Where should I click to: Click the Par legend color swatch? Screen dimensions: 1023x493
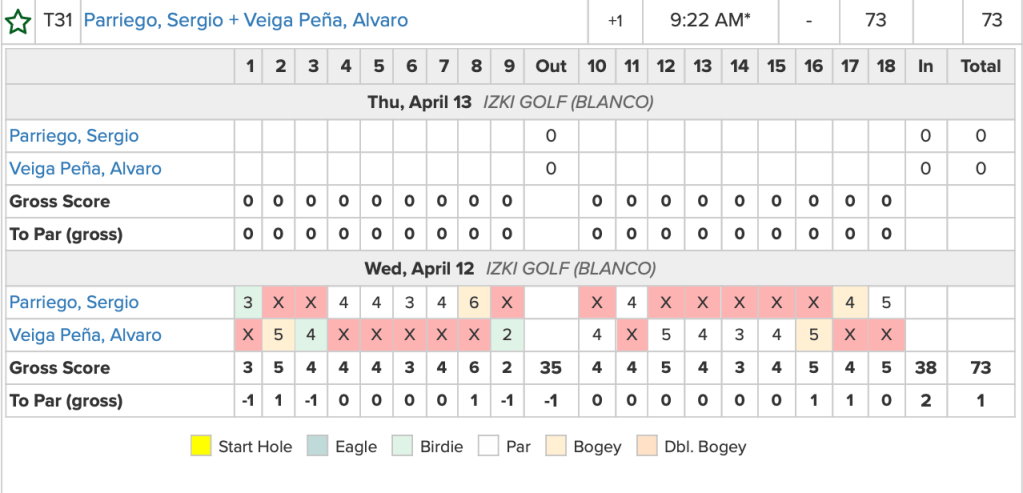click(x=488, y=446)
